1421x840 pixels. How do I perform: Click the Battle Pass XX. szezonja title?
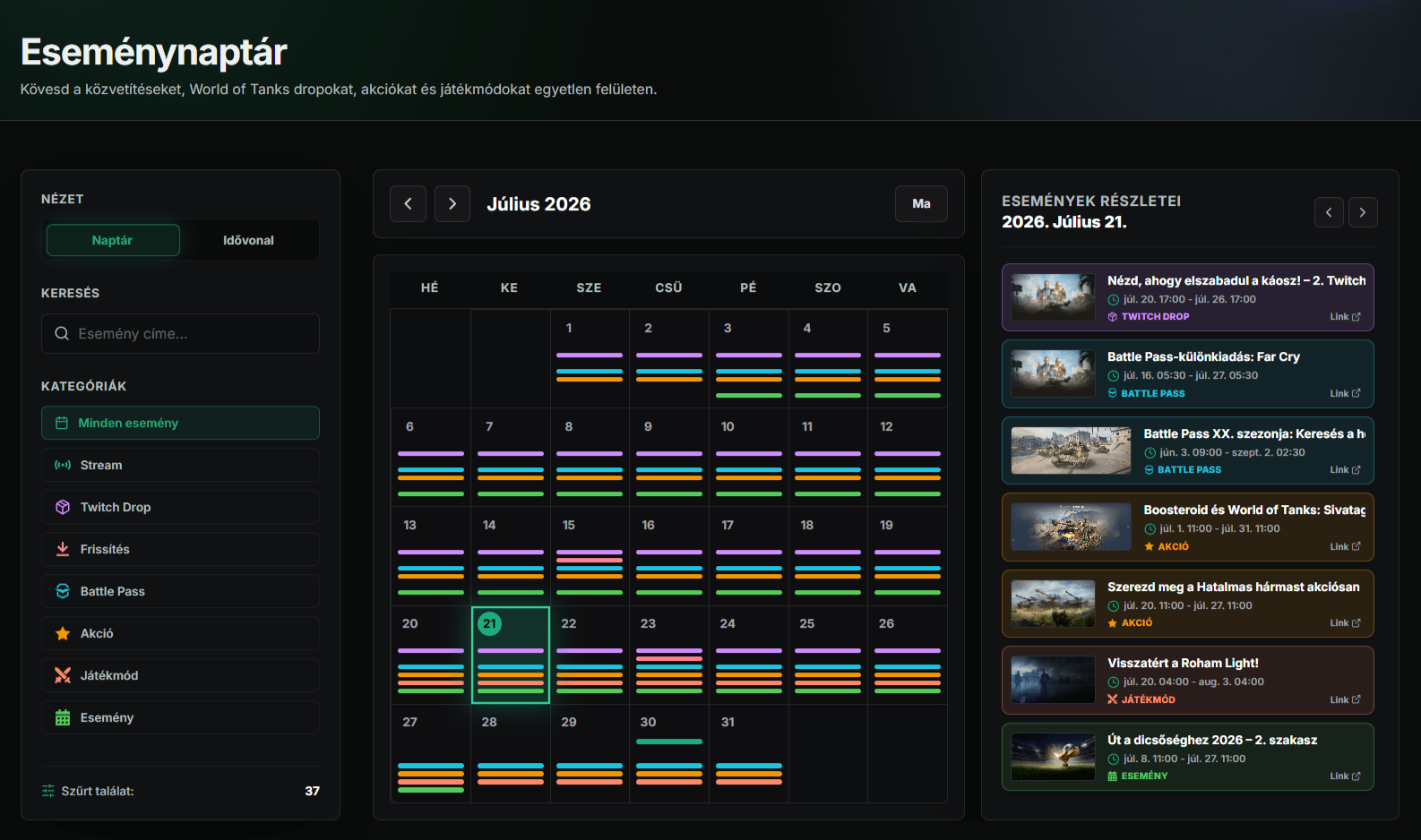pyautogui.click(x=1254, y=433)
